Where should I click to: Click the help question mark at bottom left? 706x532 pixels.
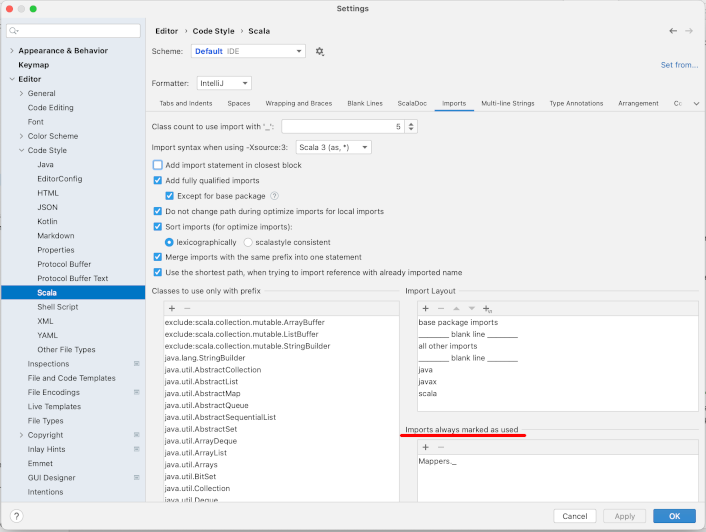[x=16, y=516]
